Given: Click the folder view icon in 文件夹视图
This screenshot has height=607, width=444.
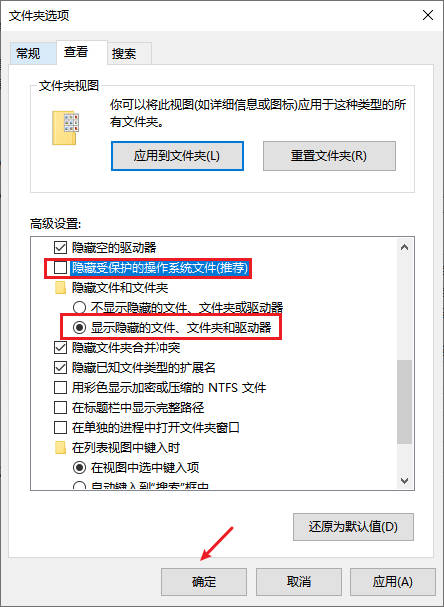Looking at the screenshot, I should click(65, 128).
